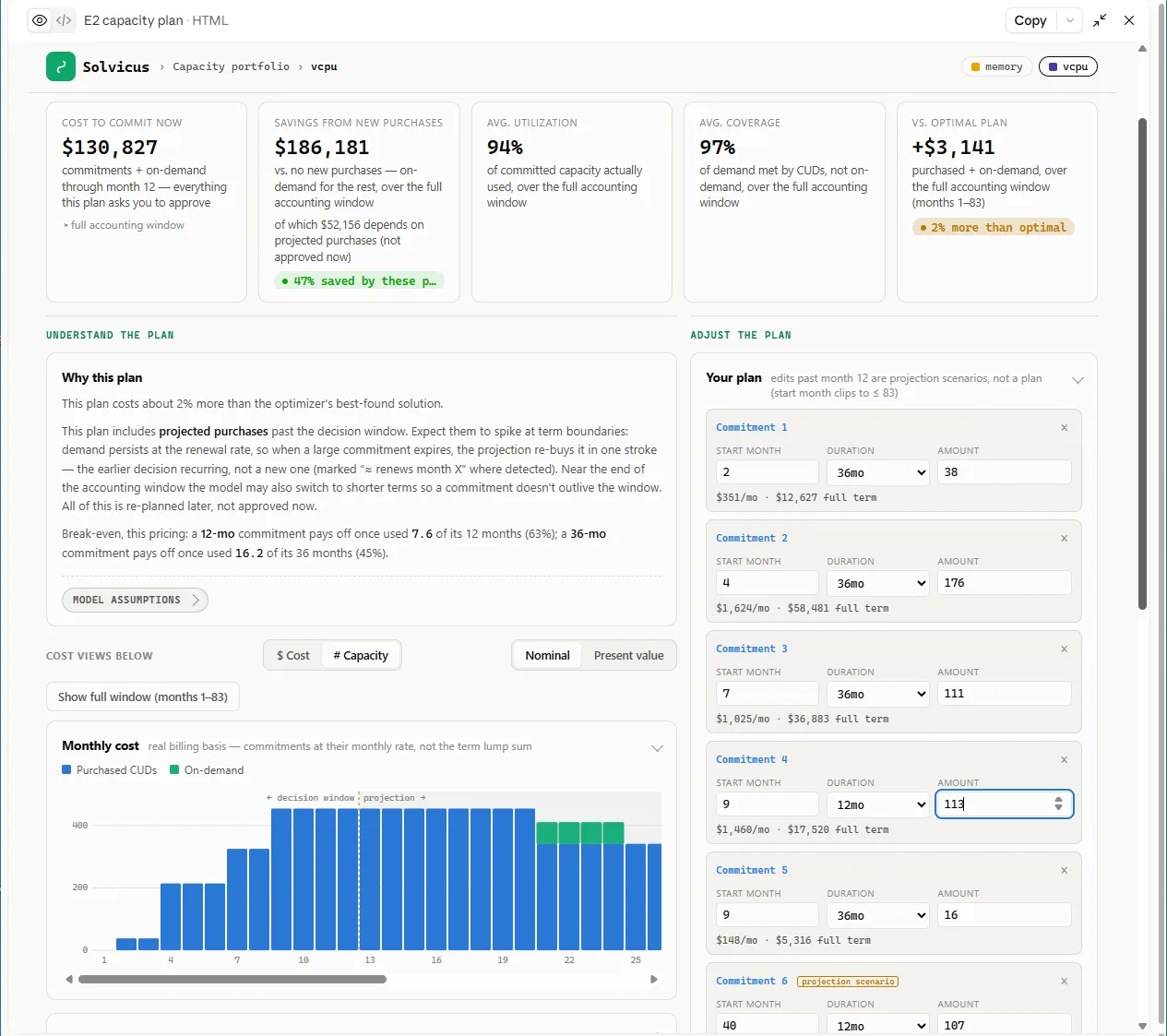Collapse the Your plan section chevron
The image size is (1167, 1036).
(1078, 380)
